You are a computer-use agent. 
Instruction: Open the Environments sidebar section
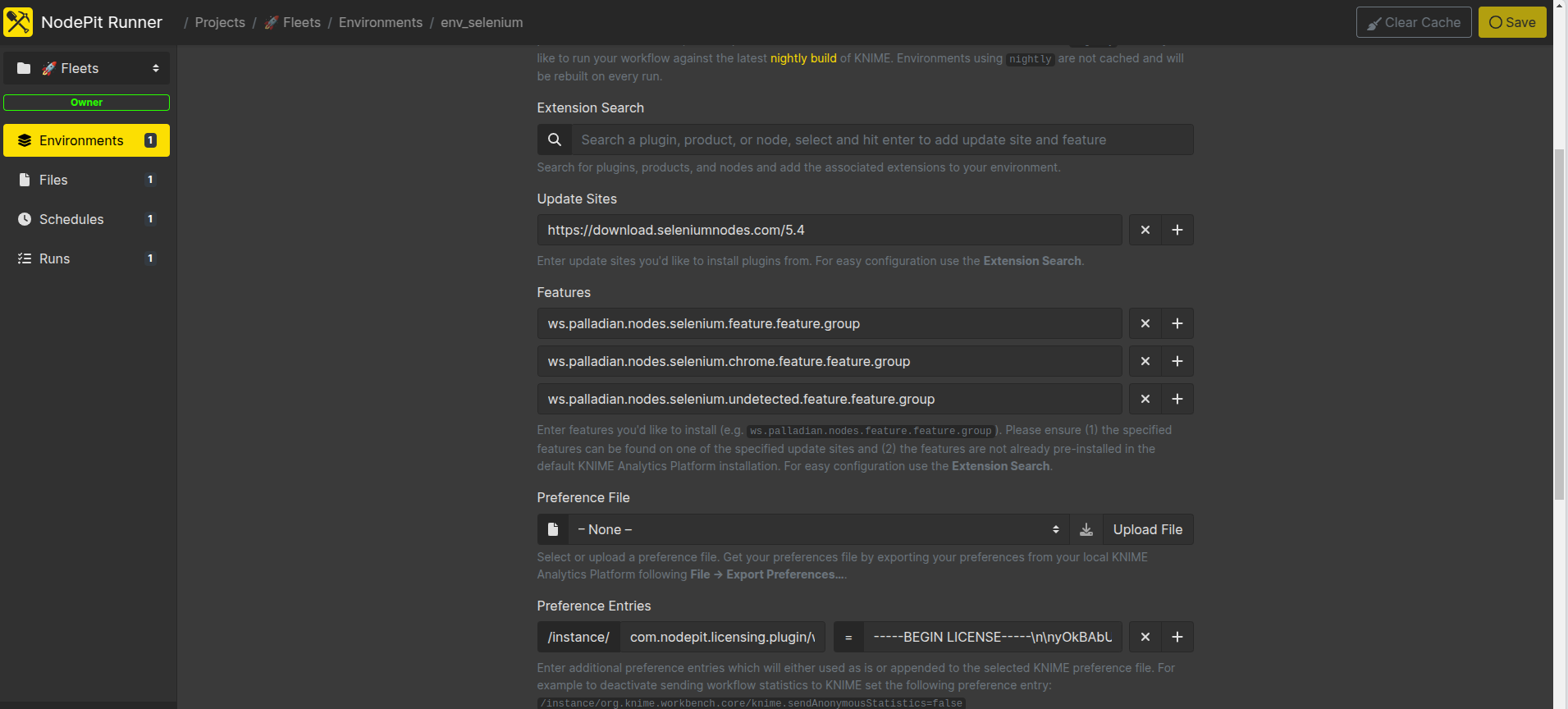click(x=87, y=140)
